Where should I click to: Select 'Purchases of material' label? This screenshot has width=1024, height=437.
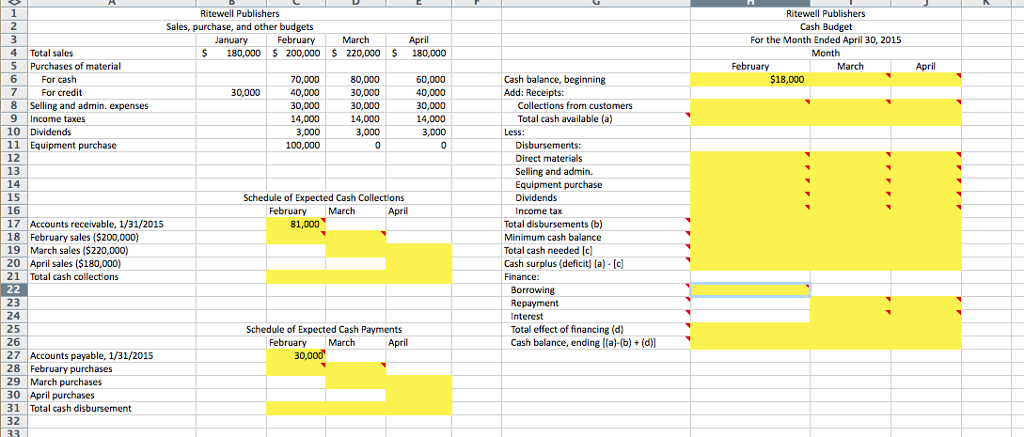point(76,66)
